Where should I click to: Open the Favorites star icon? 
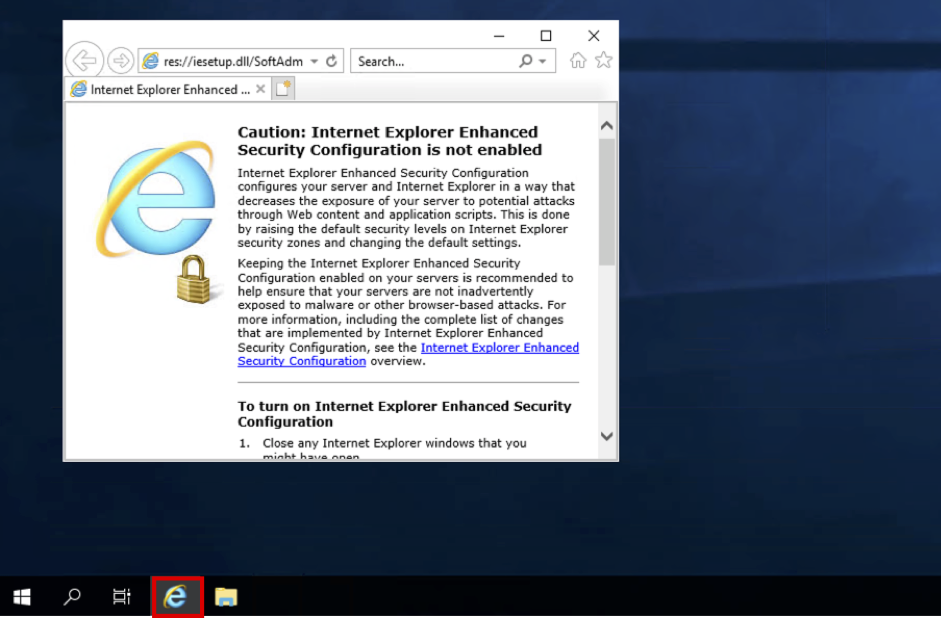tap(603, 61)
